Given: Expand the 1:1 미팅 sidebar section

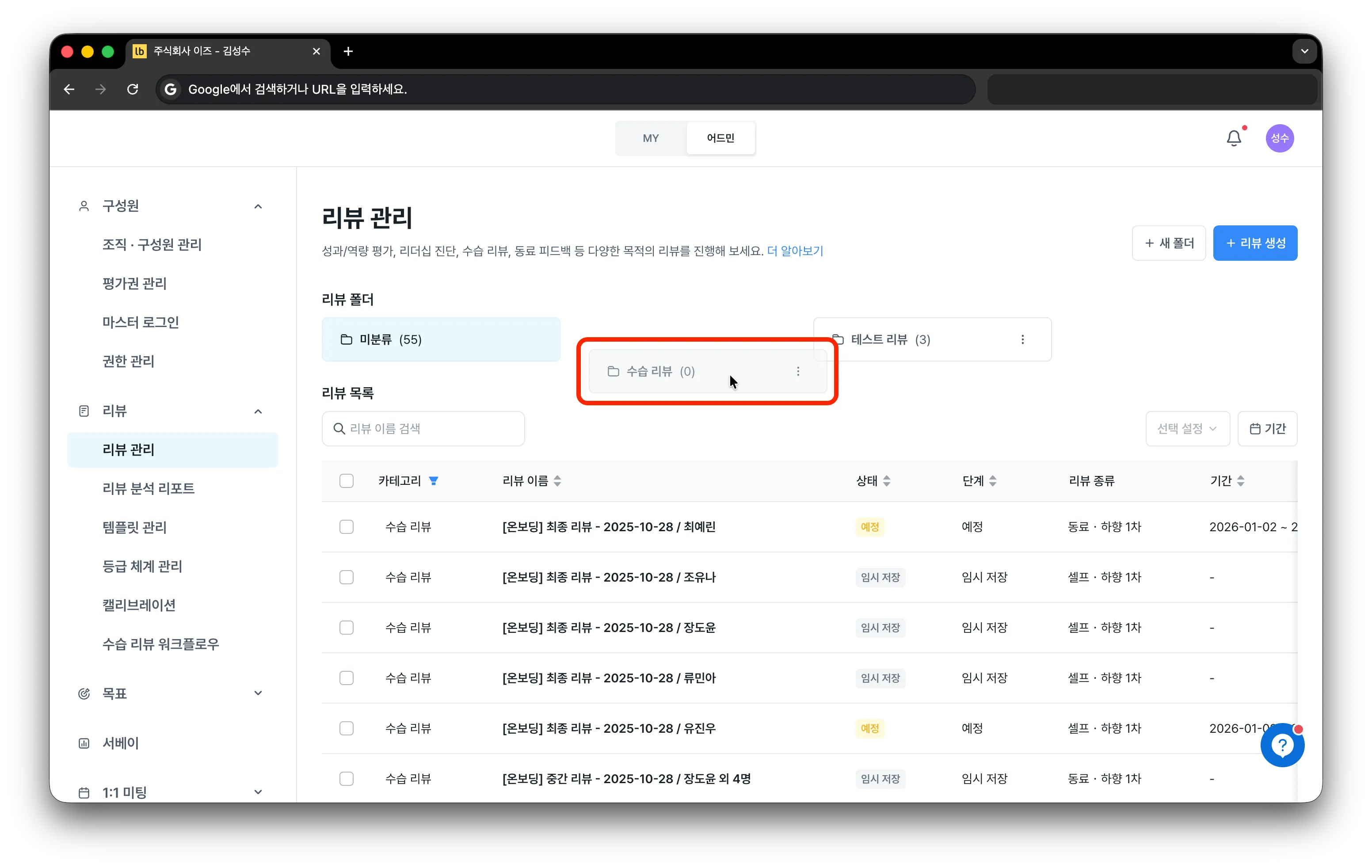Looking at the screenshot, I should (258, 792).
